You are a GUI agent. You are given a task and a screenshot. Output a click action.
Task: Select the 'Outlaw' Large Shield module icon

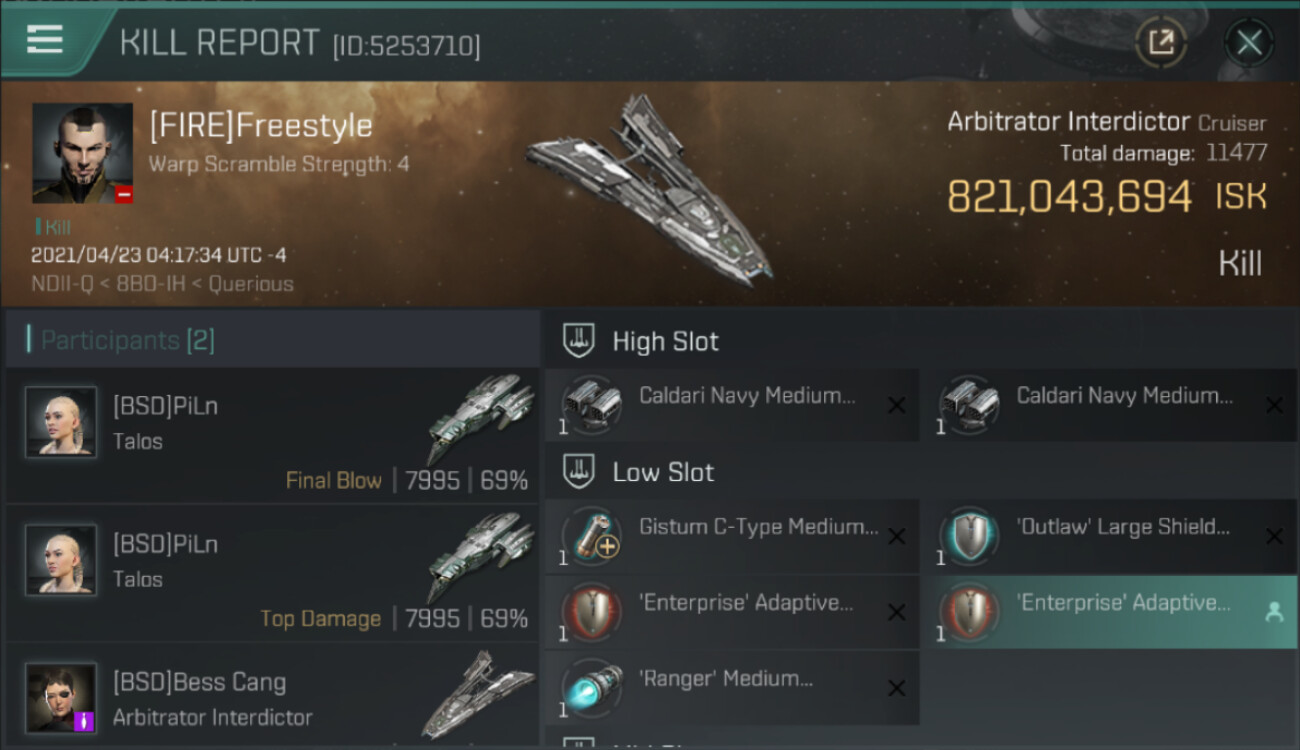(969, 536)
